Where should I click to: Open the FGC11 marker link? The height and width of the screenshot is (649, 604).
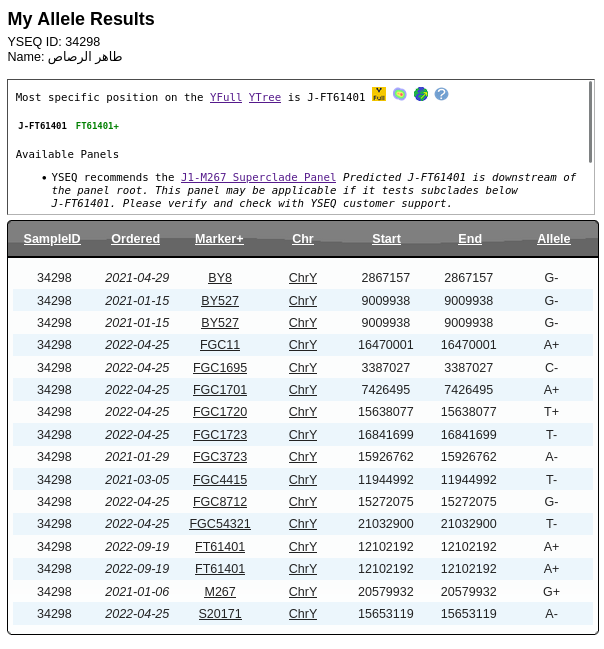point(220,345)
